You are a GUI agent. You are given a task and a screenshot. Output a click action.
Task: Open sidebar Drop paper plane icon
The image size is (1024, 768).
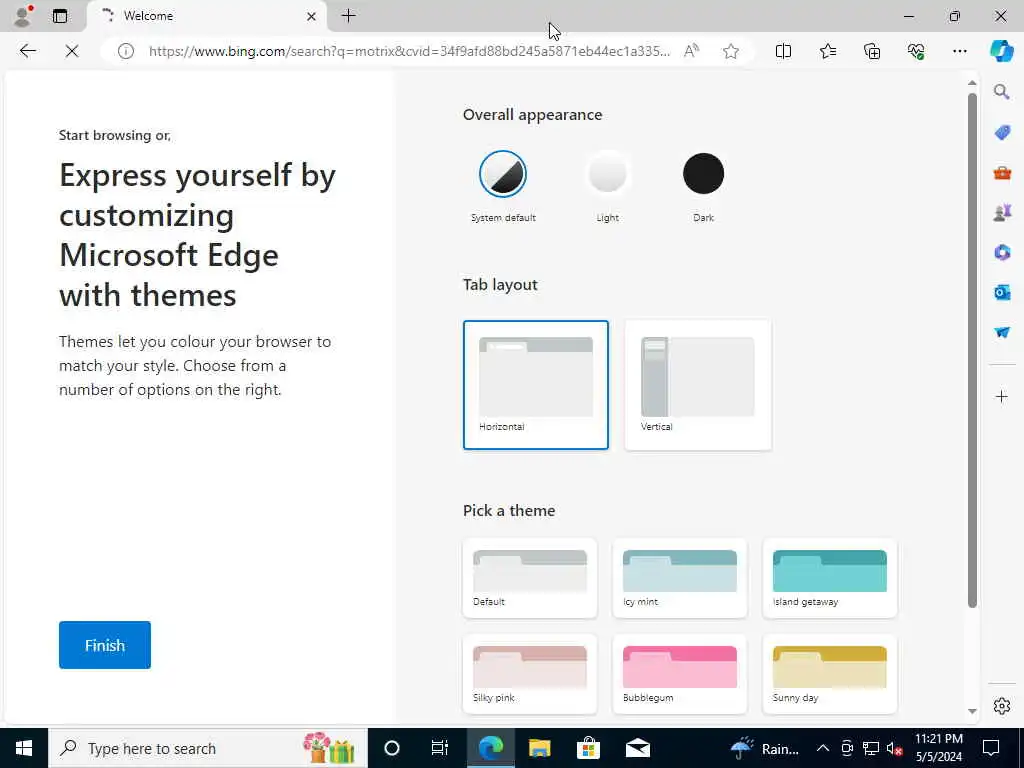coord(1002,332)
